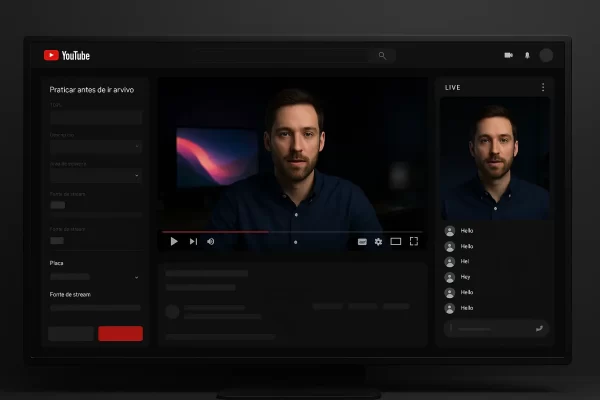The width and height of the screenshot is (600, 400).
Task: Expand the Placa dropdown
Action: coord(95,276)
